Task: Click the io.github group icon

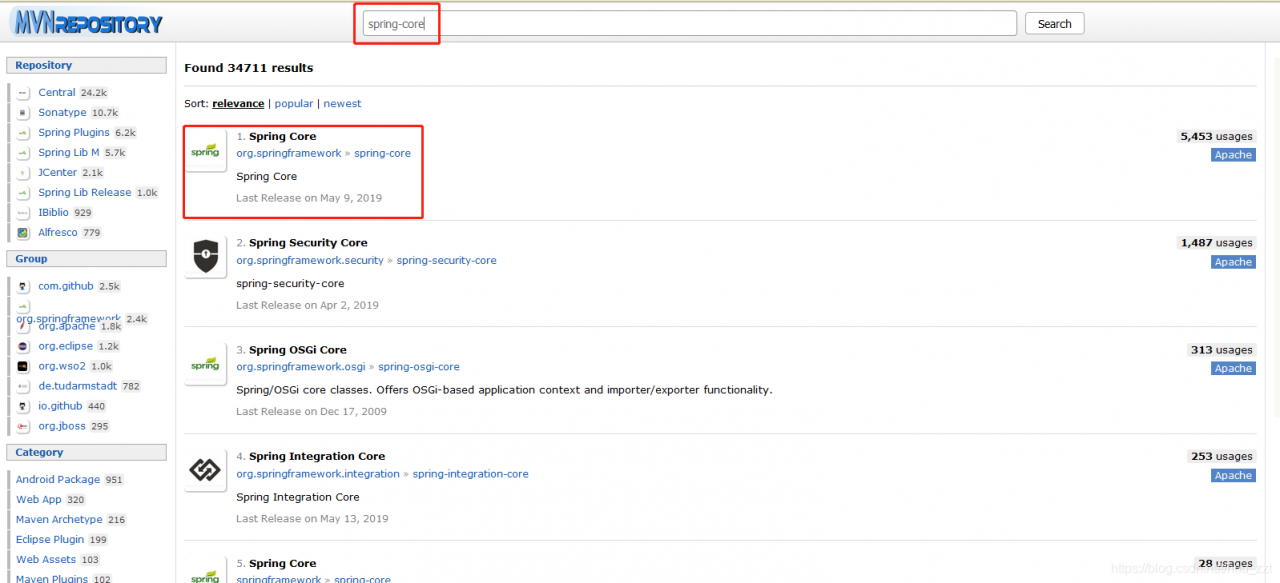Action: (23, 406)
